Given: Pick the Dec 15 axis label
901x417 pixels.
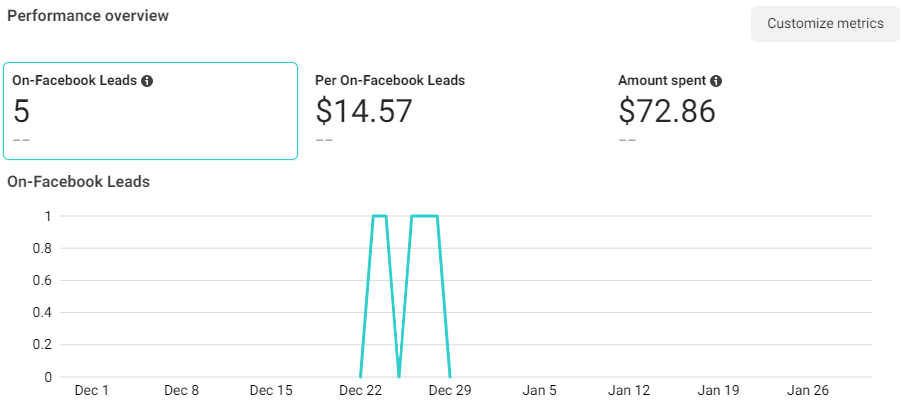Looking at the screenshot, I should coord(271,390).
